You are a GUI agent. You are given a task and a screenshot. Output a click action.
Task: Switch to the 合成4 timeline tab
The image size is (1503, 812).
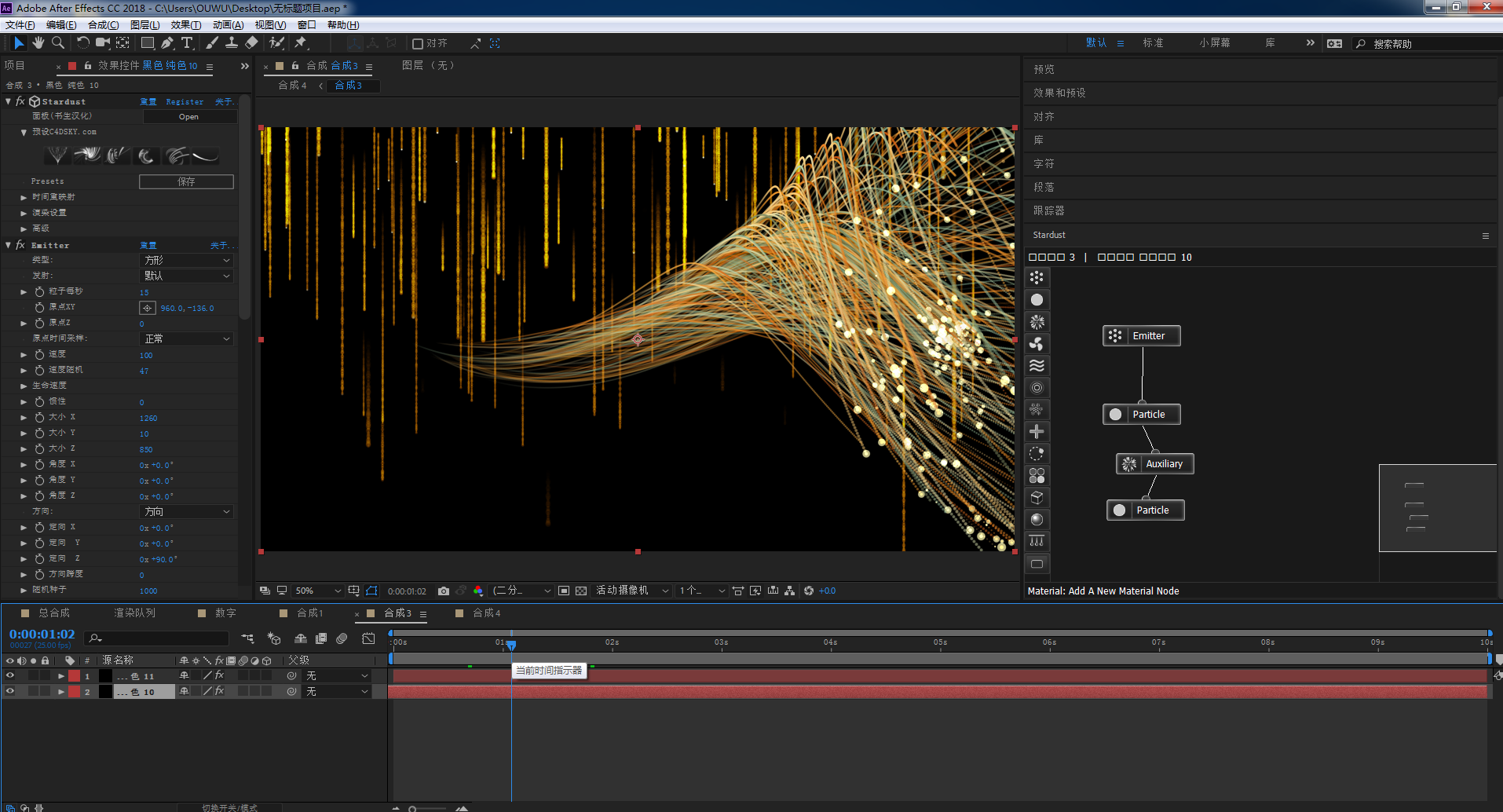[486, 613]
